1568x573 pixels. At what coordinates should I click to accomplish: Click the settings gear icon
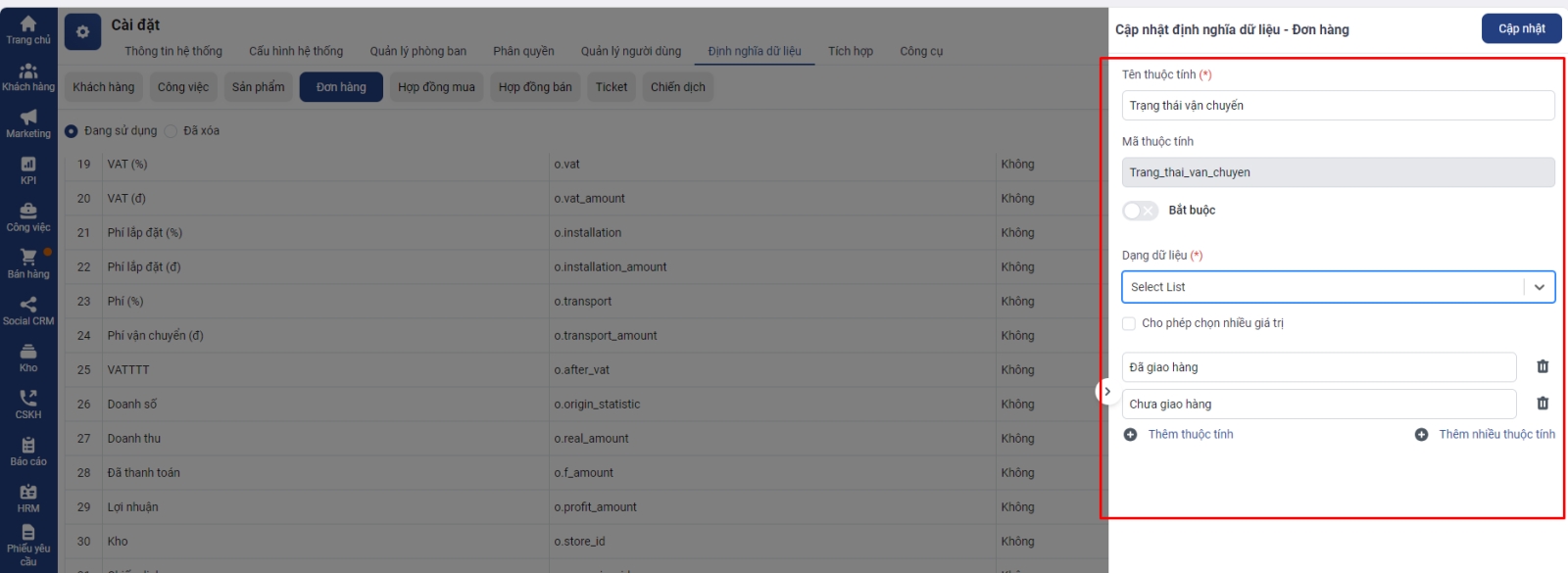click(x=82, y=32)
